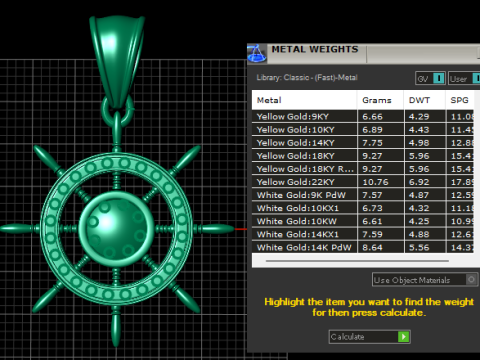Click the green arrow on Calculate
Image resolution: width=480 pixels, height=360 pixels.
[x=403, y=337]
